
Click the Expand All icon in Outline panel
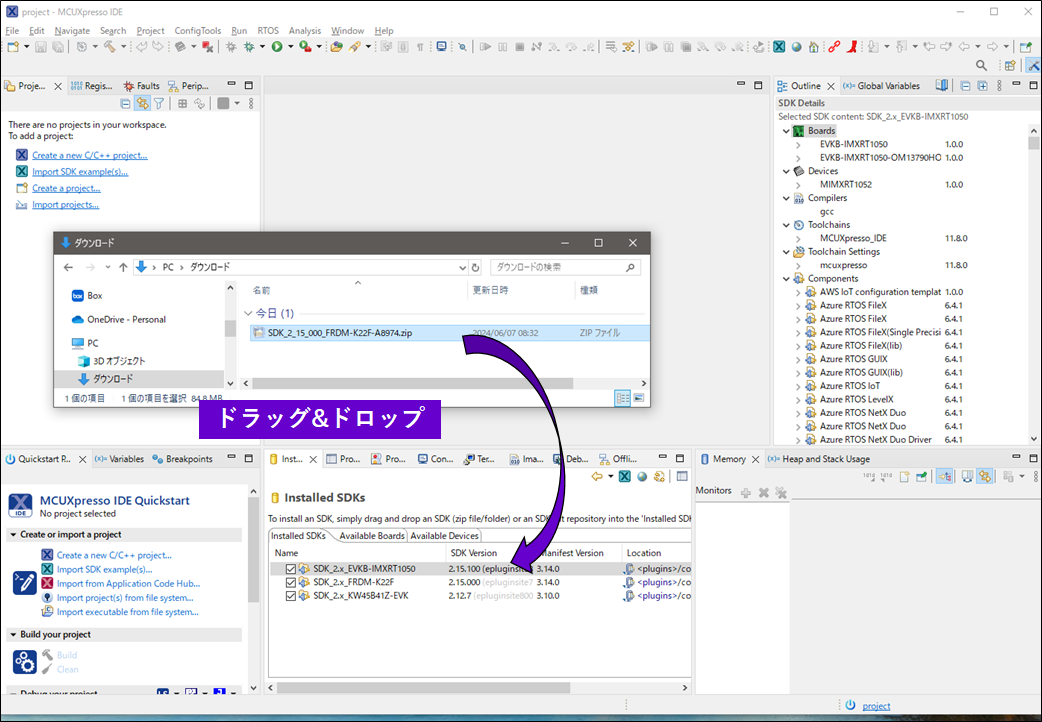pos(983,86)
